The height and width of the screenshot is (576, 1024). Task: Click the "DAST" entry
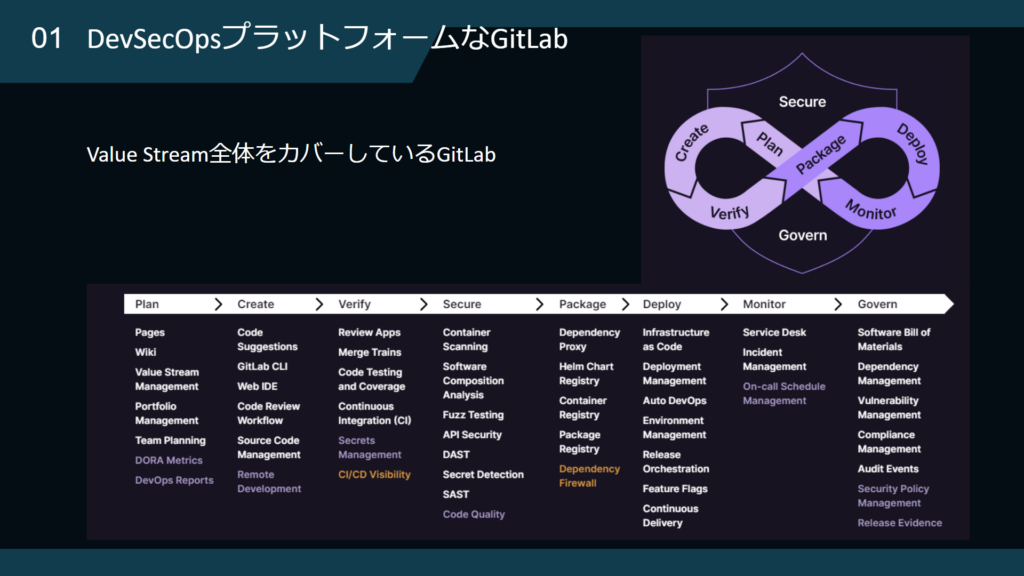click(x=456, y=455)
